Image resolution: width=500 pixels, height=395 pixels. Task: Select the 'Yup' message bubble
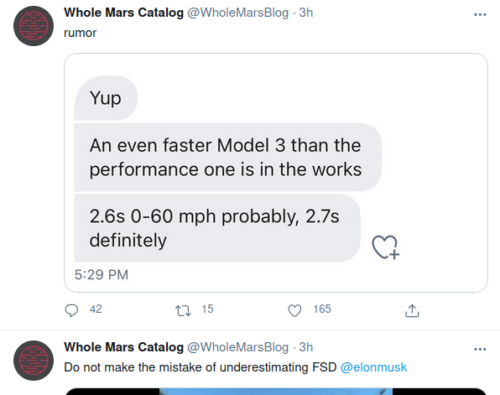click(106, 98)
